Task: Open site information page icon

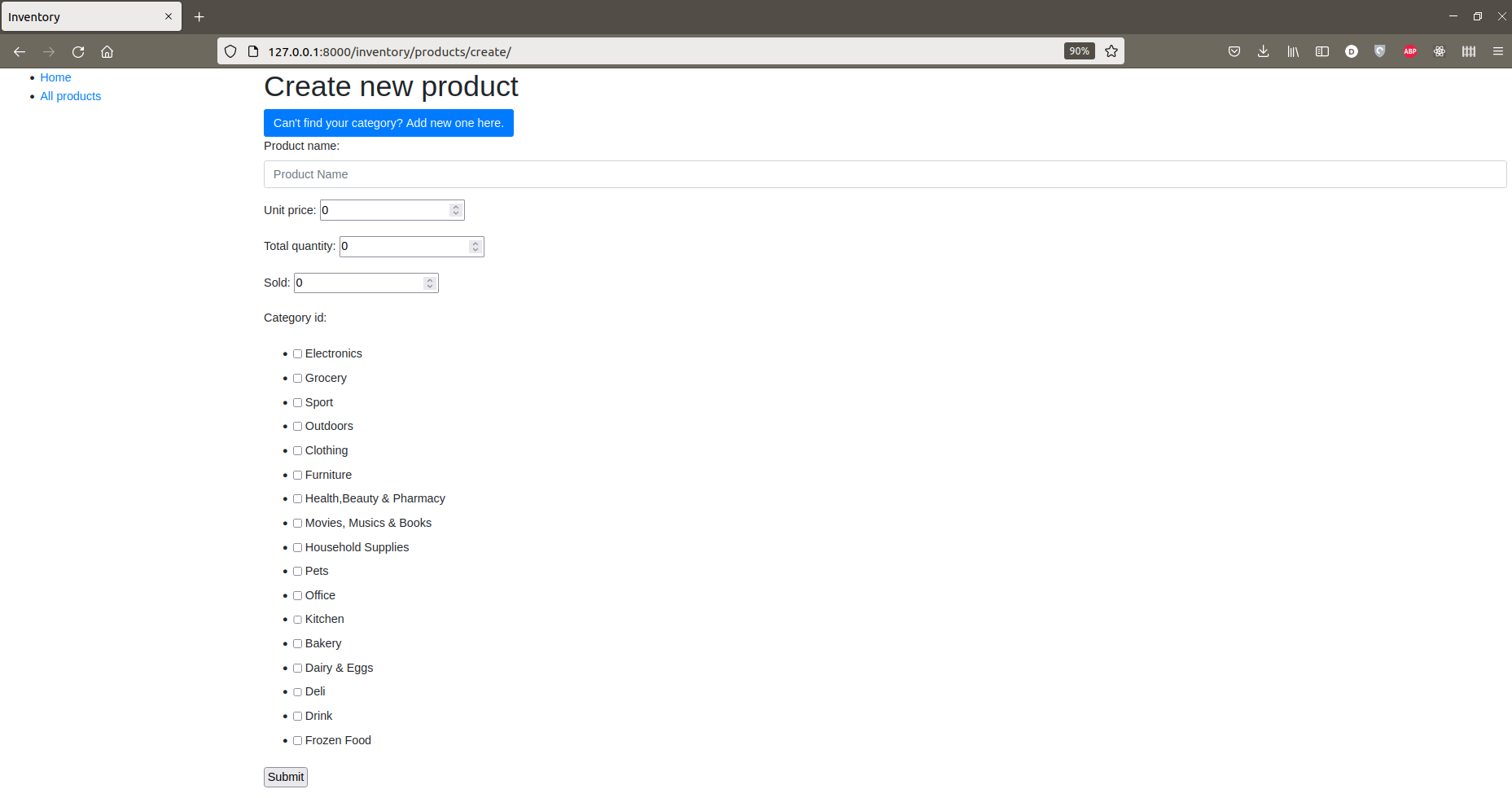Action: click(x=253, y=51)
